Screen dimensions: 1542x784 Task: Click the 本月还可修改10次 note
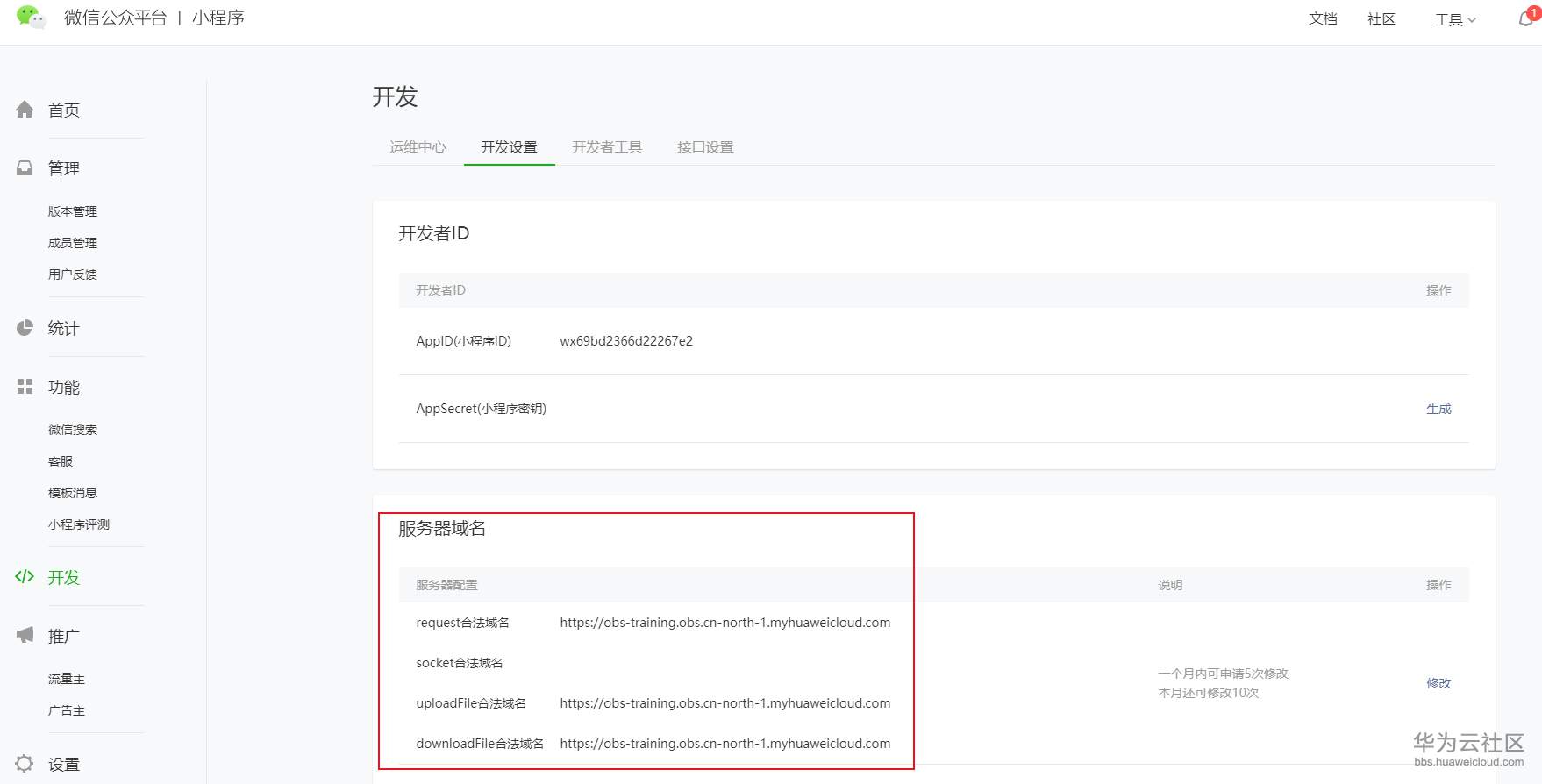[1209, 693]
